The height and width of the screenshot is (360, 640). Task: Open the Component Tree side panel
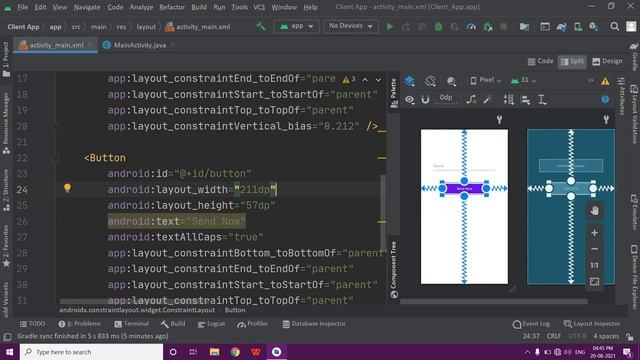click(394, 269)
